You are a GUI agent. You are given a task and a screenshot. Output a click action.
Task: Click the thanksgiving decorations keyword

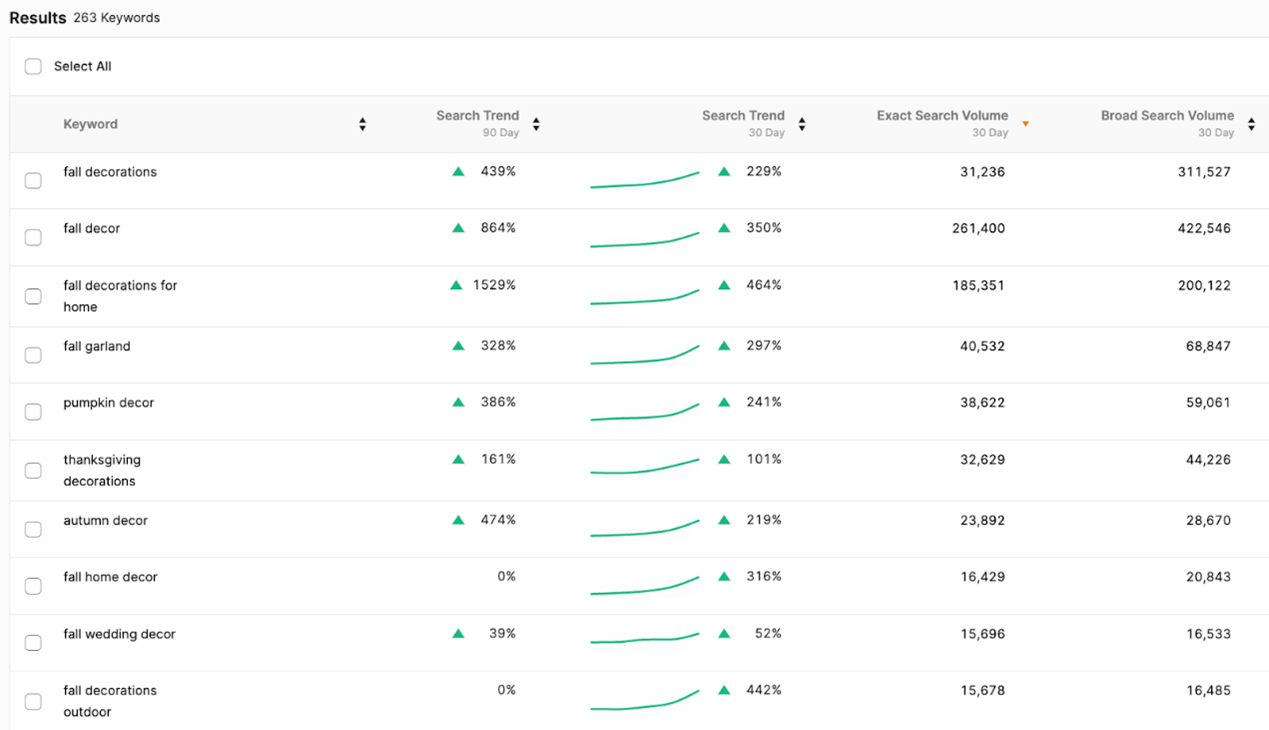[101, 470]
